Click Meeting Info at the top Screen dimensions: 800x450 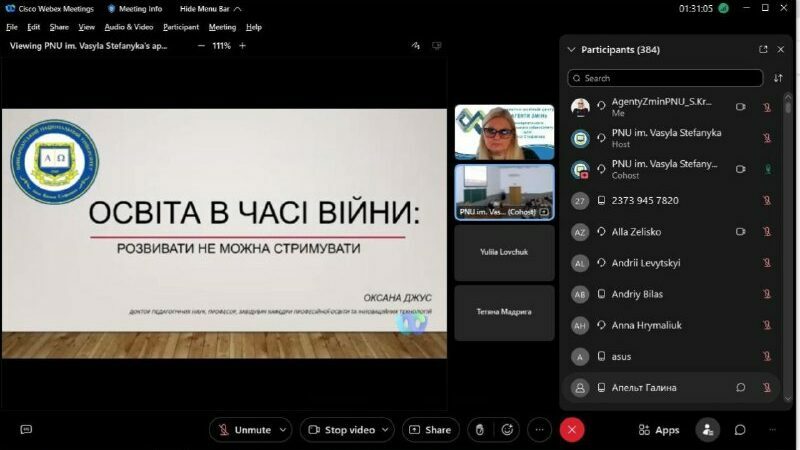[134, 8]
